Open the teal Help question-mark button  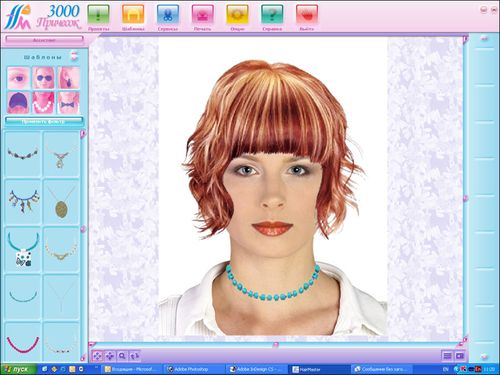[x=272, y=15]
